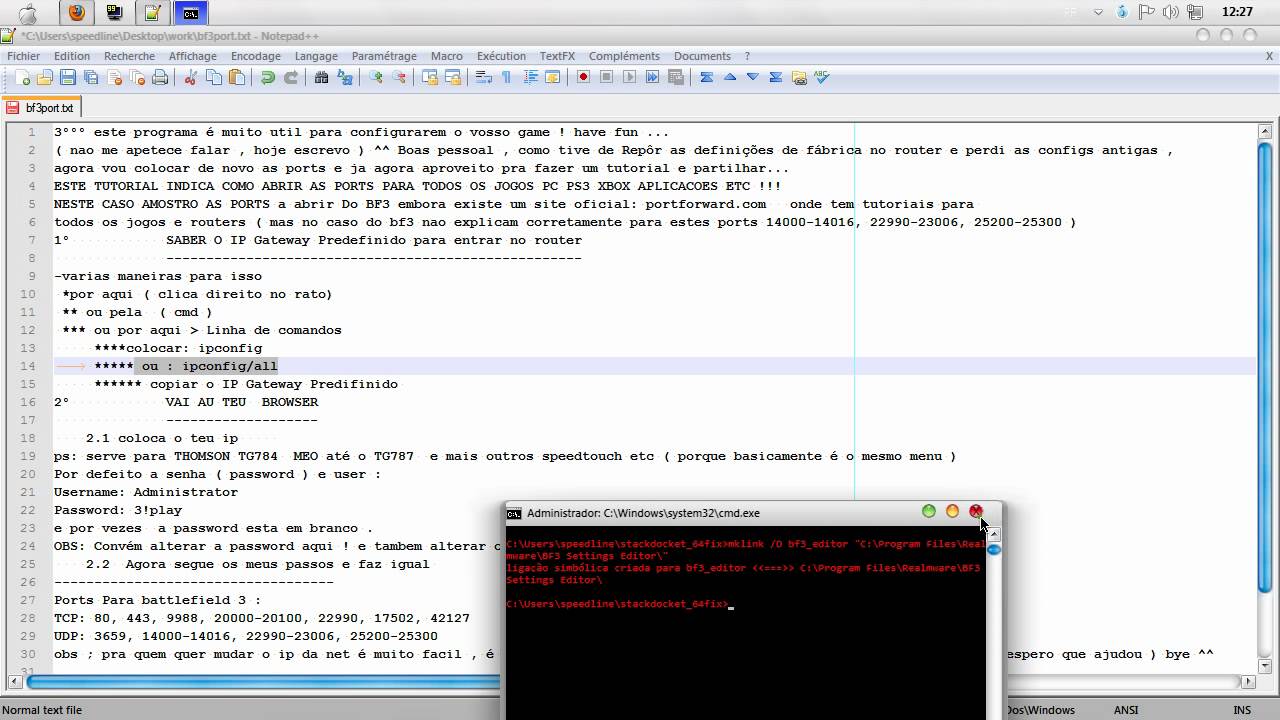Toggle the indent guide toolbar button

[x=530, y=78]
